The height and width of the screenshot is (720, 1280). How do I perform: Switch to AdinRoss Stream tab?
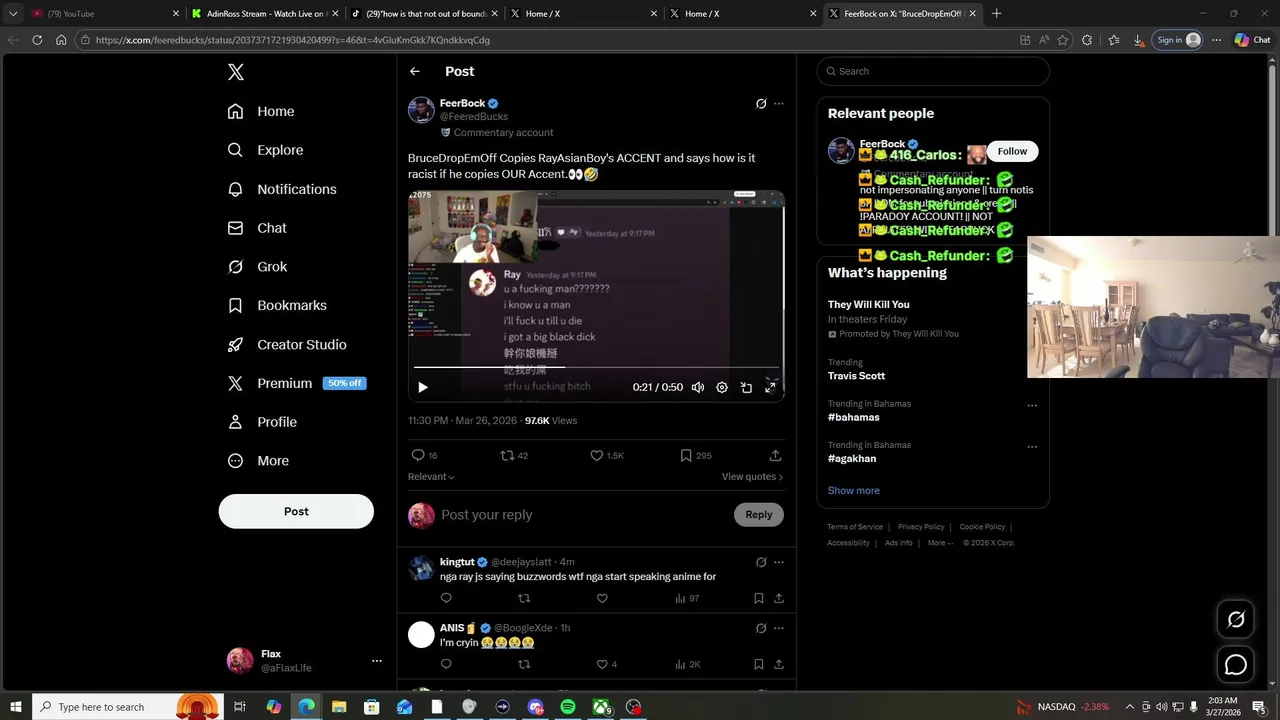264,14
